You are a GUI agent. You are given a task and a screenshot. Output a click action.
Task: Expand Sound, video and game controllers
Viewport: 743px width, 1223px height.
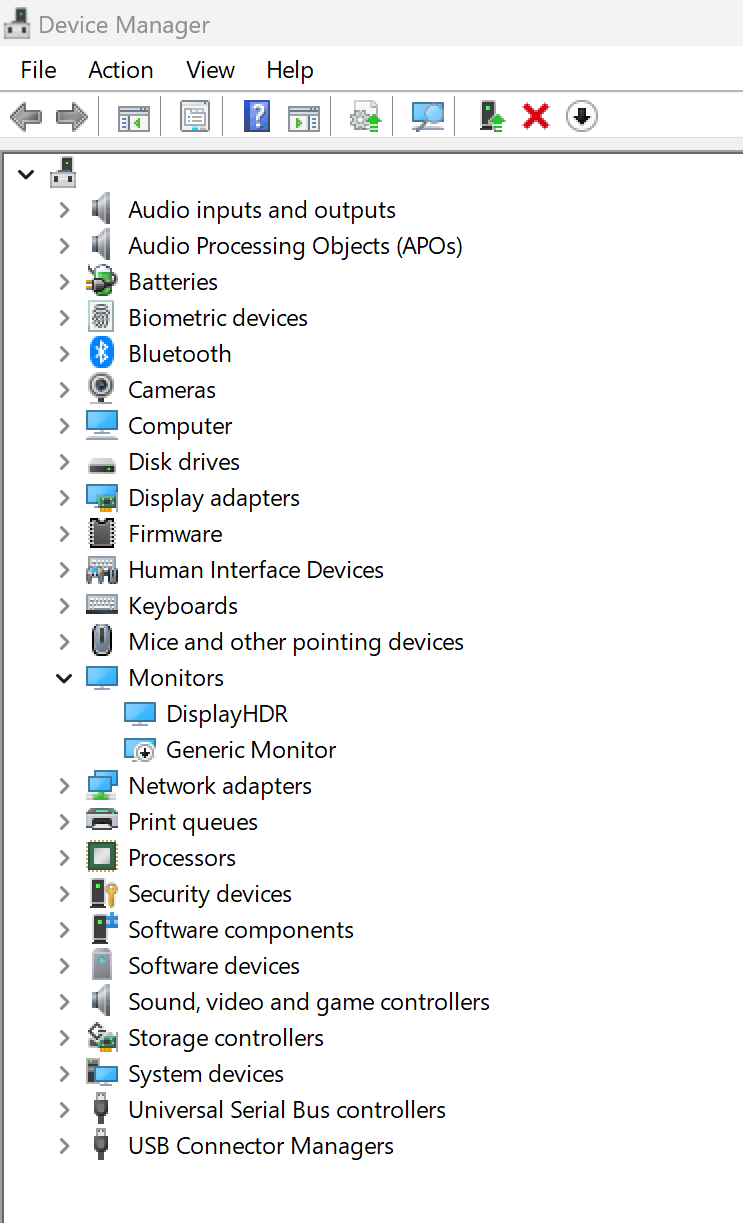[x=64, y=1001]
